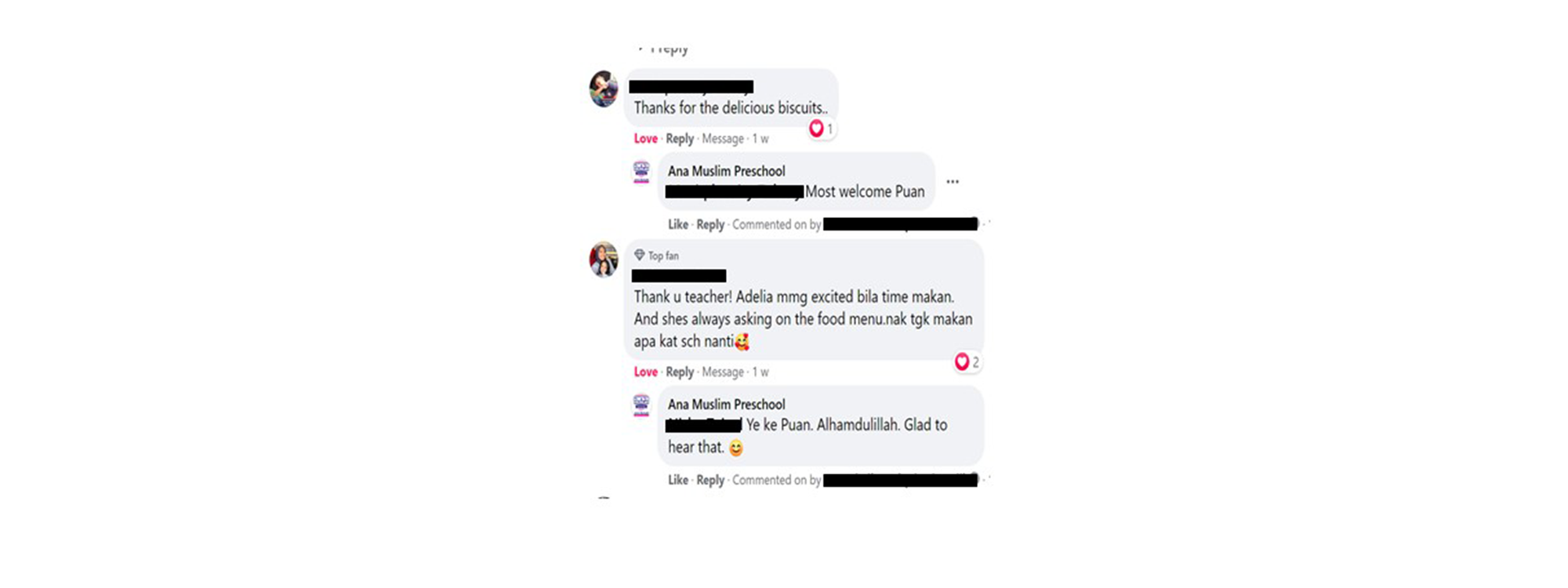Click Message under the Adelia comment
Viewport: 1568px width, 588px height.
[x=723, y=372]
